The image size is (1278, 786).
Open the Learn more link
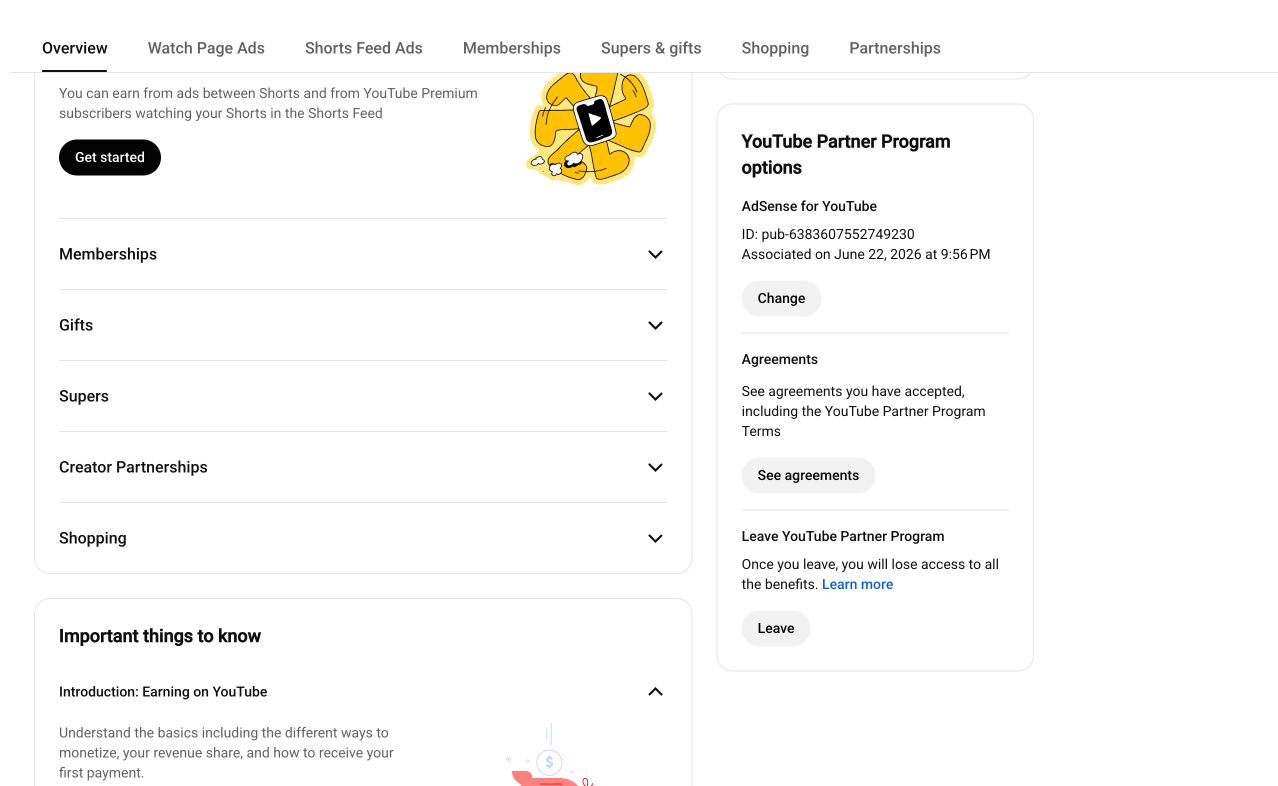coord(857,584)
